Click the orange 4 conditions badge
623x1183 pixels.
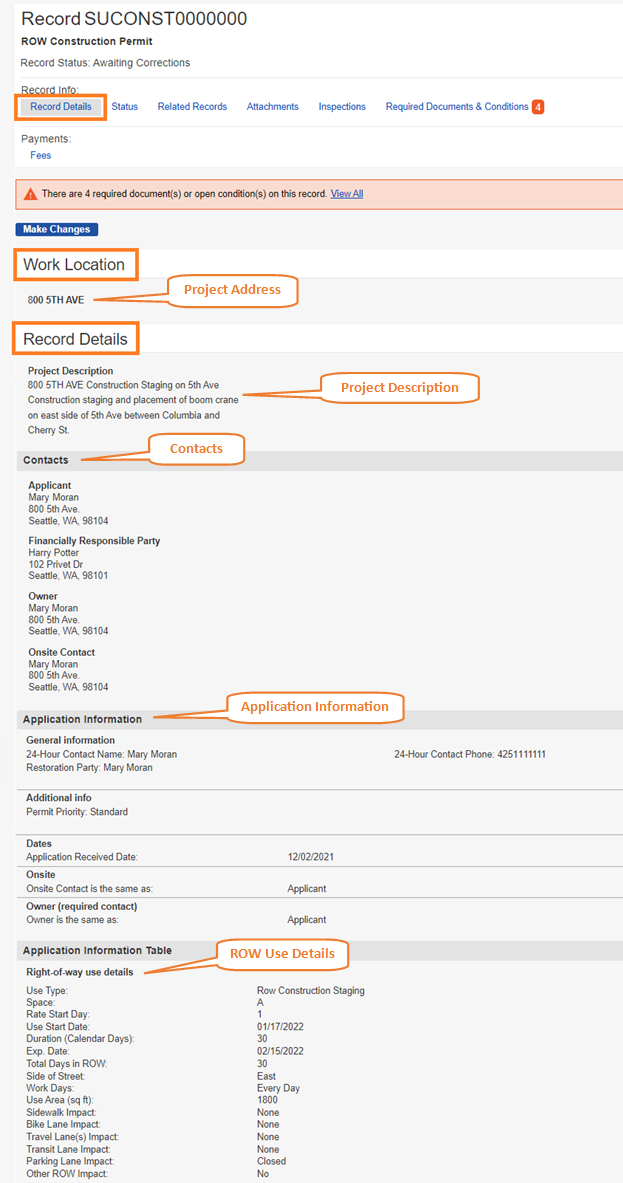[538, 107]
